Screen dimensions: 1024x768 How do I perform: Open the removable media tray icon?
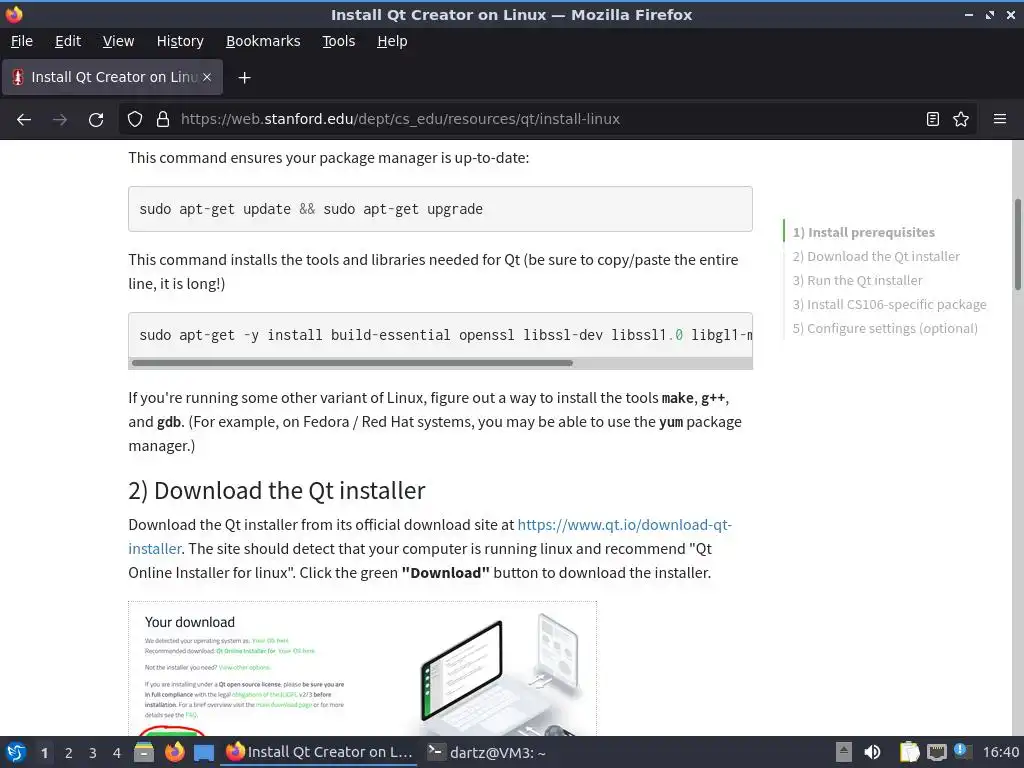point(844,752)
